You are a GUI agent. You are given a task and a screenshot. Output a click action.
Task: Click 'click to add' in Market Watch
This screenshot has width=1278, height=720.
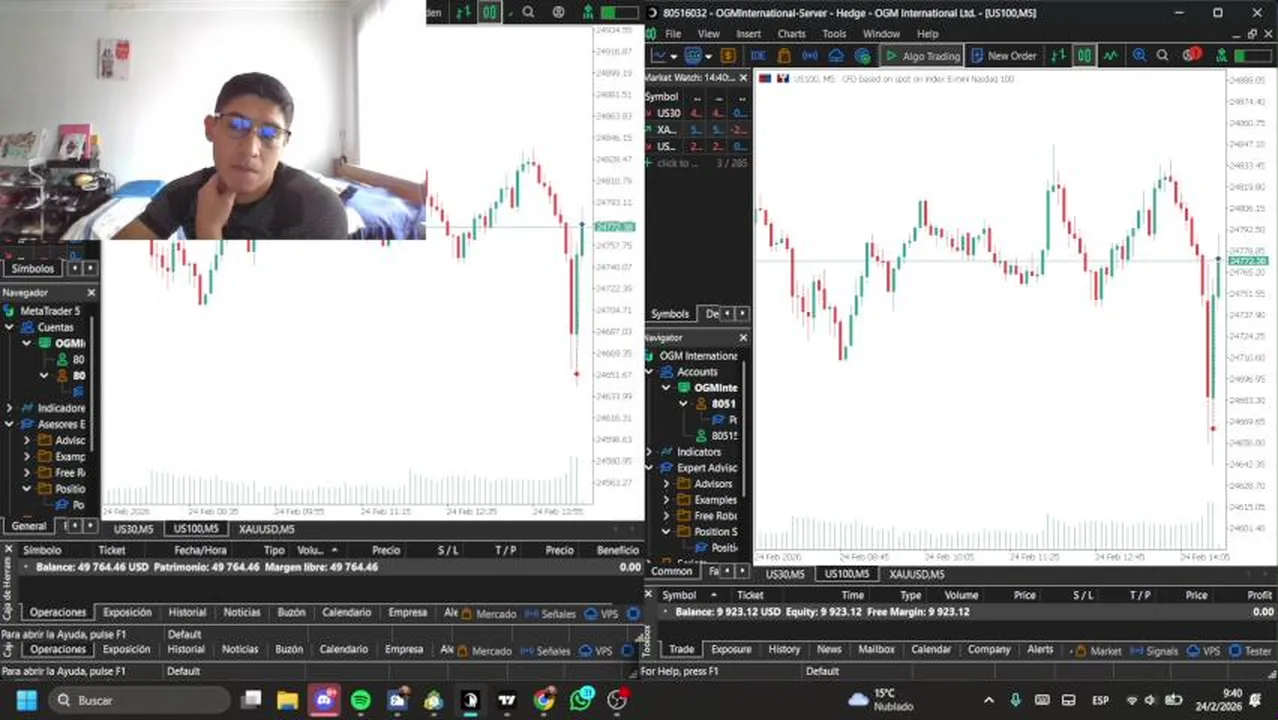[x=677, y=163]
